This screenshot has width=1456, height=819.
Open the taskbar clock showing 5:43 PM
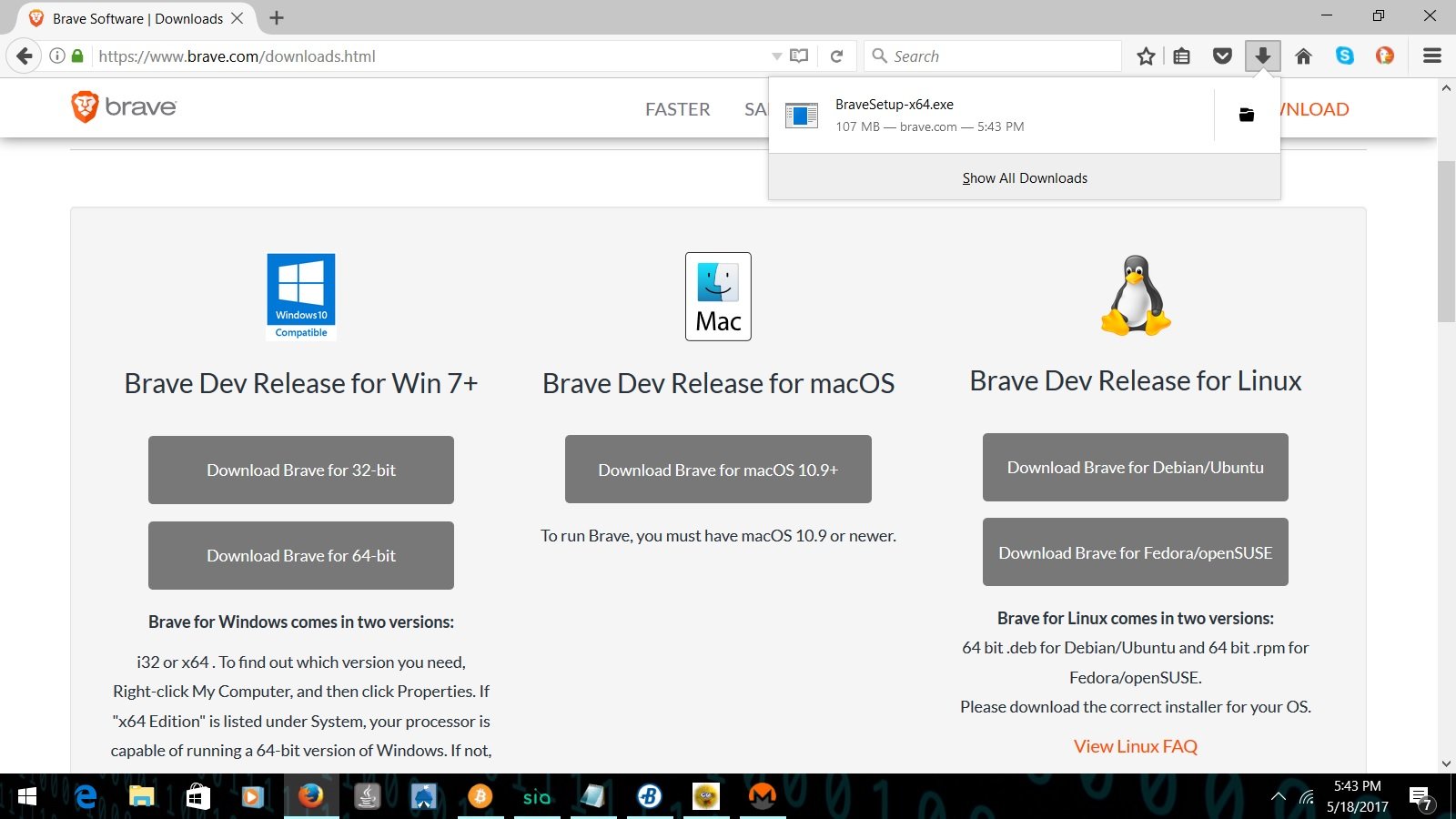click(x=1358, y=796)
